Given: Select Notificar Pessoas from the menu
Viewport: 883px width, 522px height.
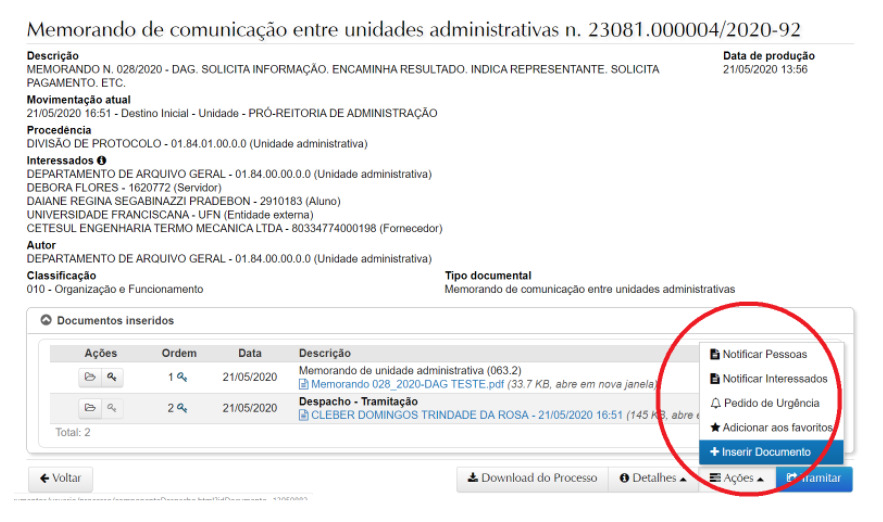Looking at the screenshot, I should (764, 354).
